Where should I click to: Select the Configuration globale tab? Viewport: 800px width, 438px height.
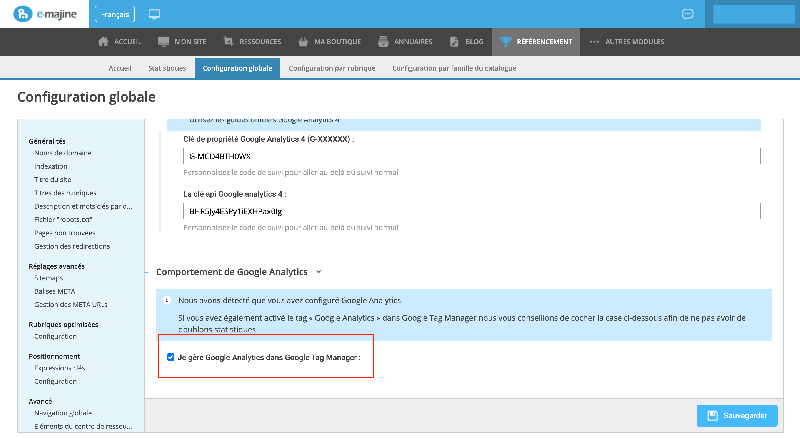237,68
